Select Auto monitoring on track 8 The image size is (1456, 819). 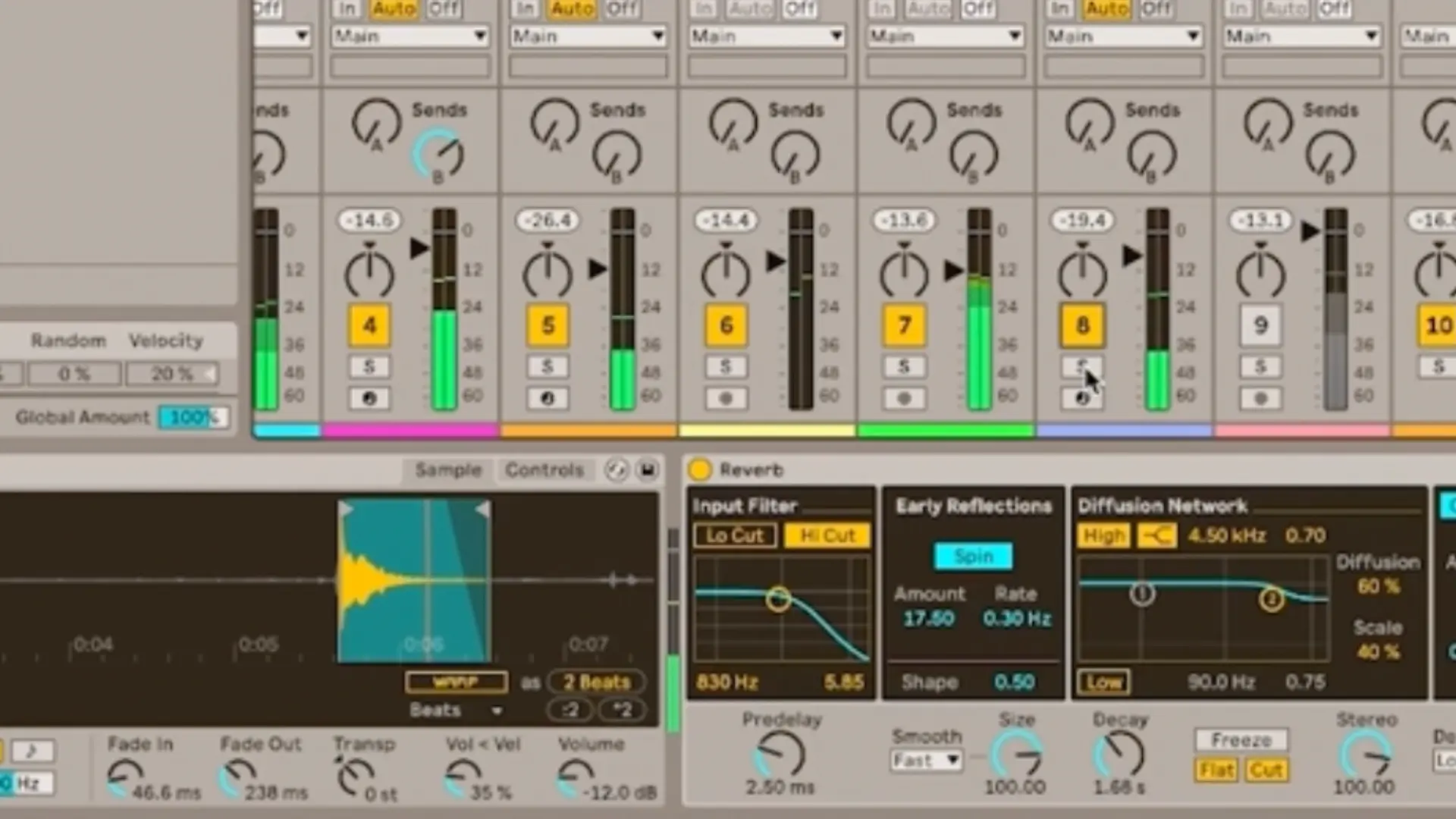point(1106,8)
